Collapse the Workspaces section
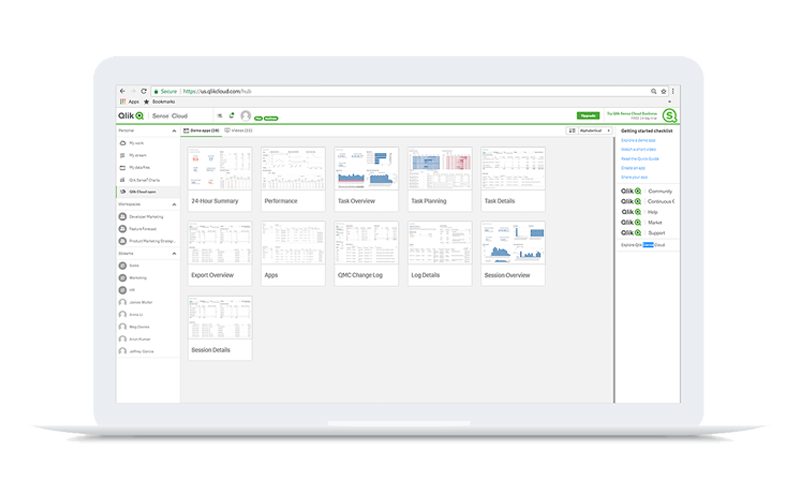This screenshot has height=500, width=800. point(174,205)
